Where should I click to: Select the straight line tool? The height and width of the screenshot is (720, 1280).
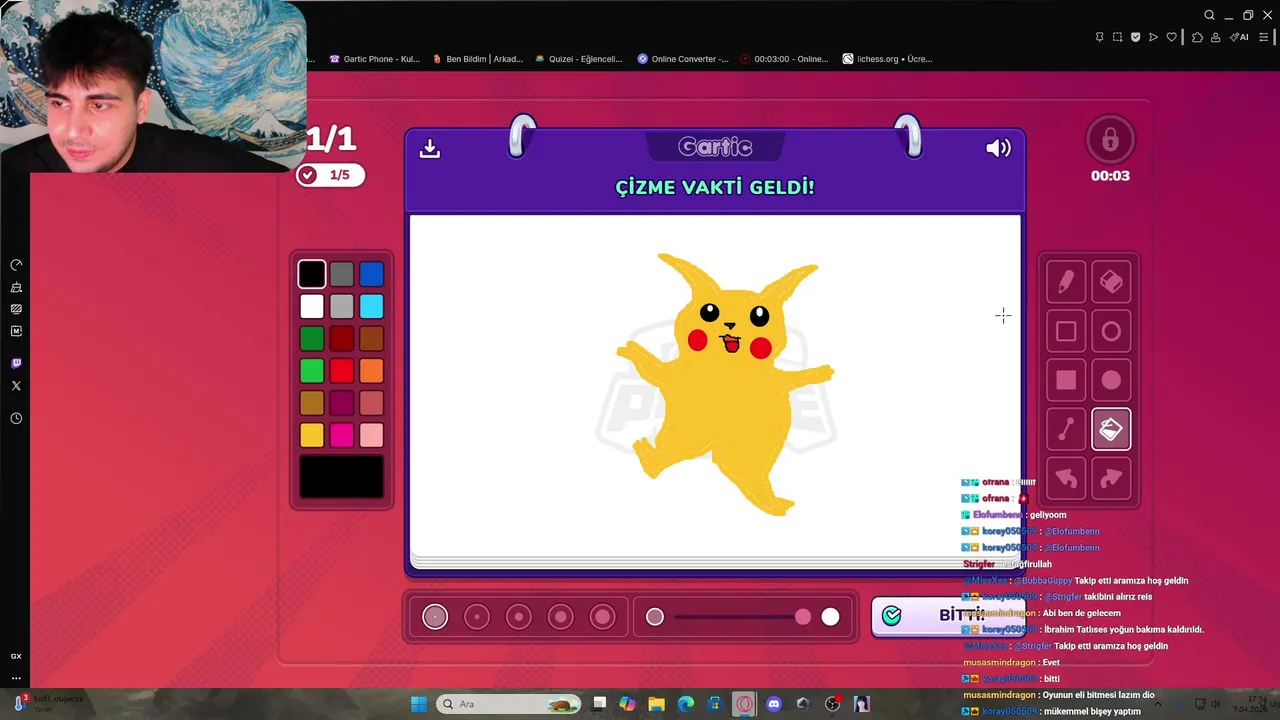coord(1066,430)
